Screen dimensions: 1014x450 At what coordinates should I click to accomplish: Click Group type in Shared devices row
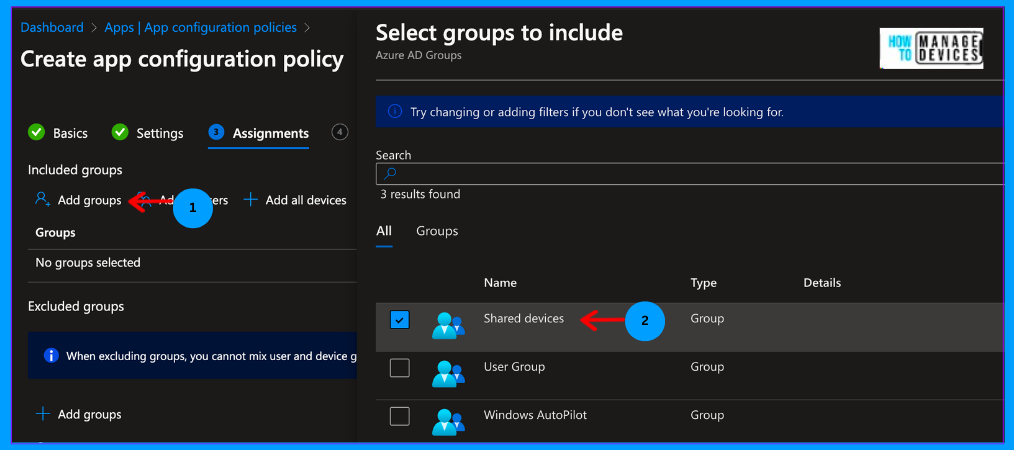coord(707,319)
